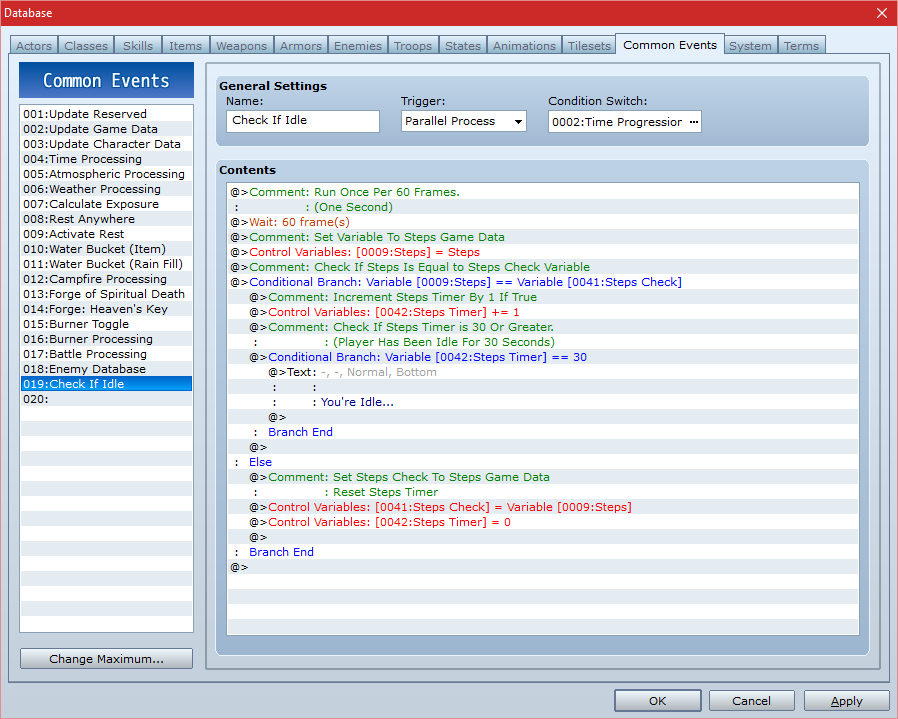Click the Apply button
The image size is (898, 719).
[846, 701]
